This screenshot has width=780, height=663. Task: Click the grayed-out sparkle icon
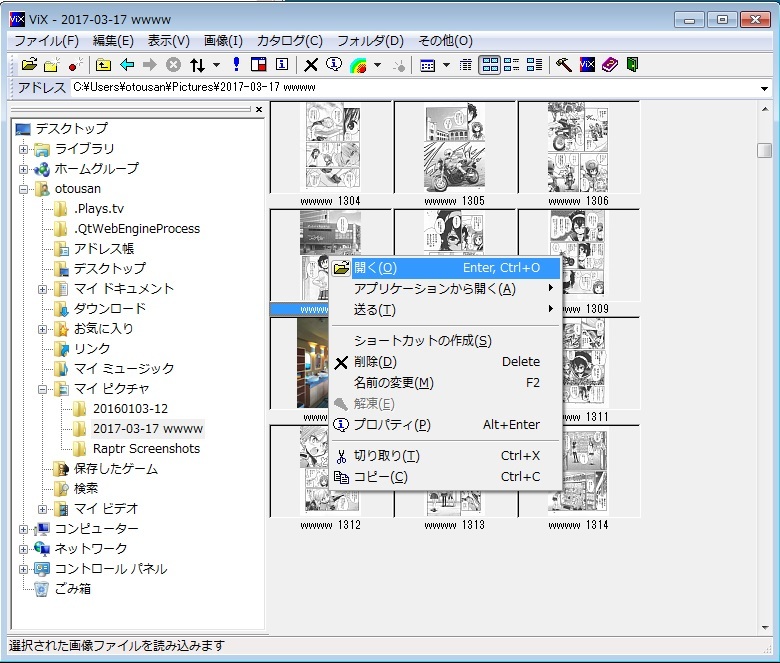pos(398,65)
